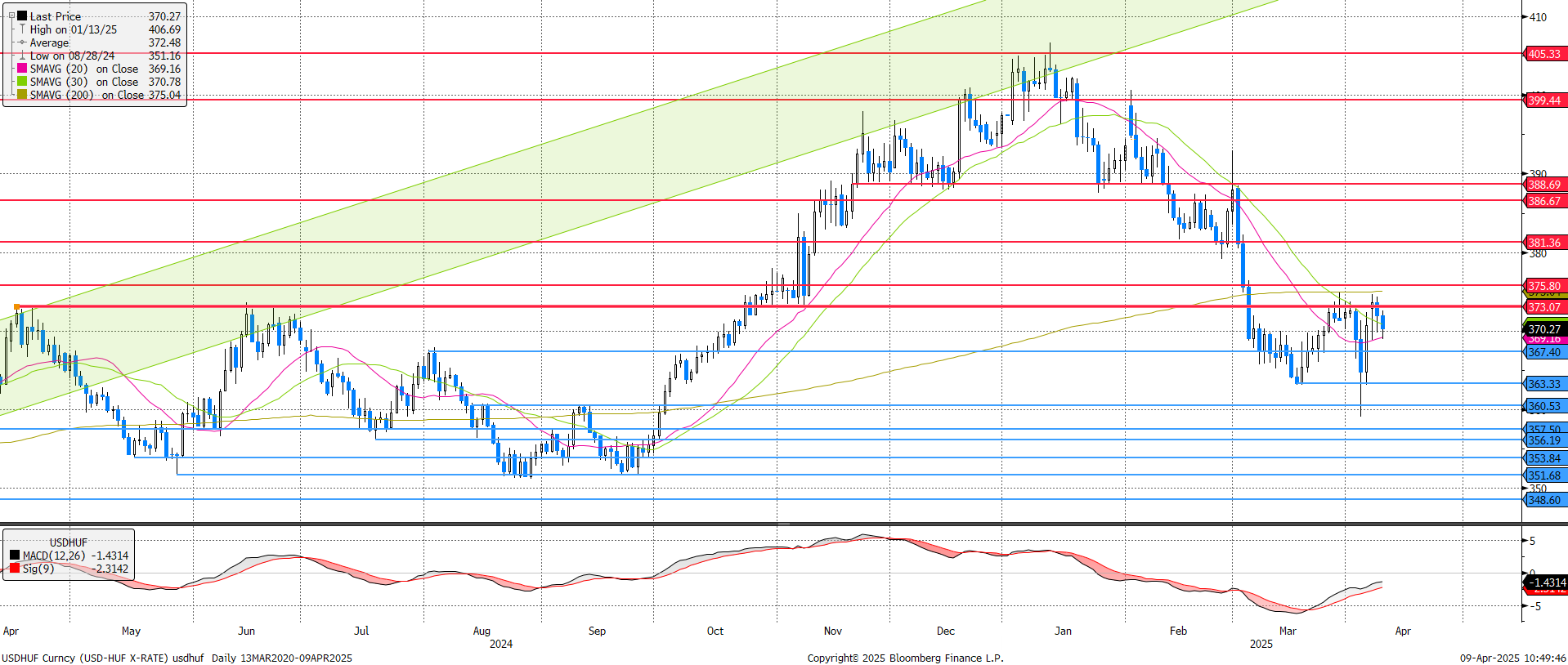The width and height of the screenshot is (1568, 665).
Task: Click the Nov label on time axis
Action: pyautogui.click(x=833, y=631)
